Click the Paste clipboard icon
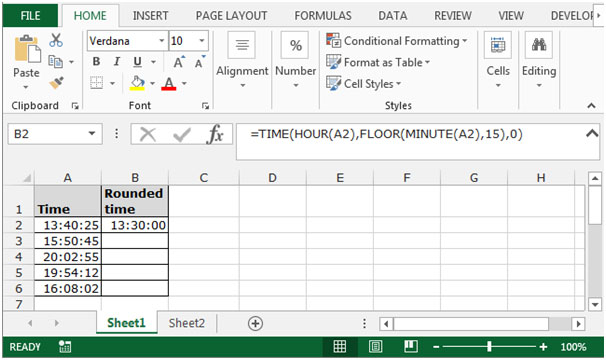The height and width of the screenshot is (360, 606). 27,49
